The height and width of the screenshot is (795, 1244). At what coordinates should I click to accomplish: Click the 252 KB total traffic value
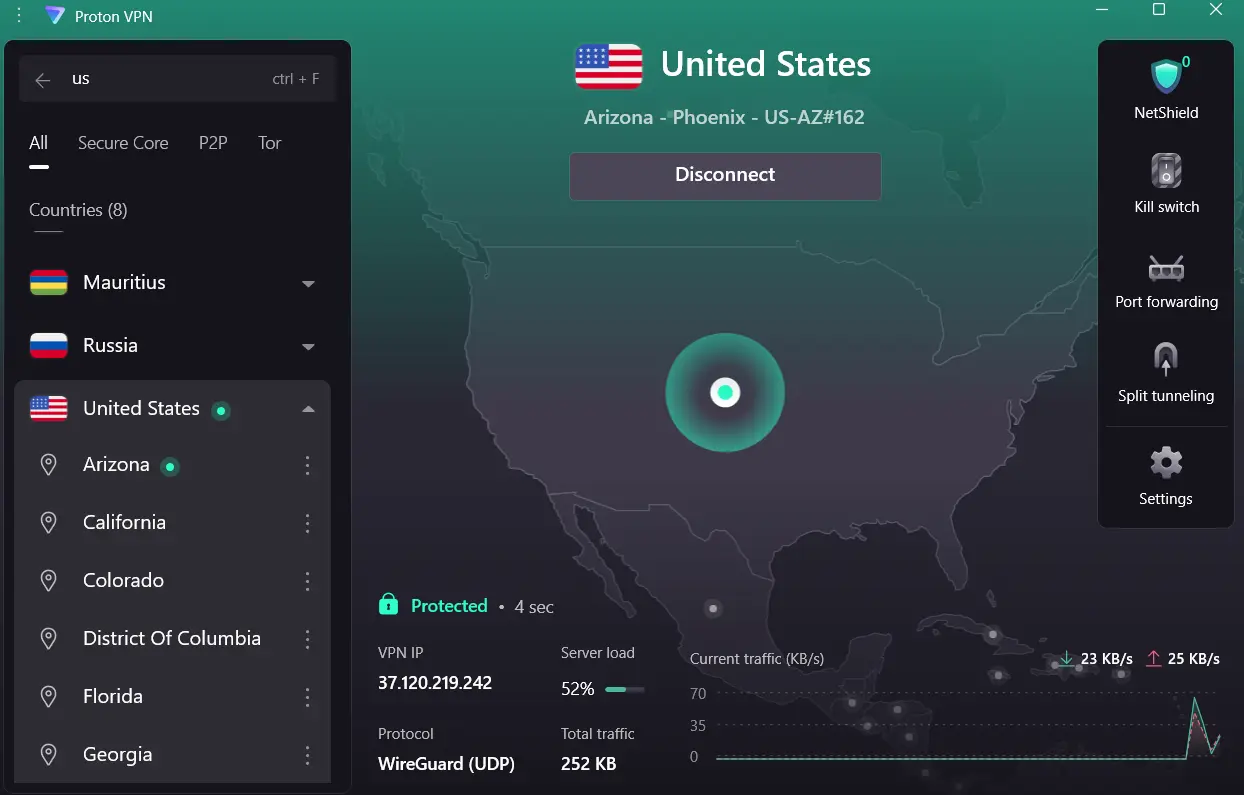[589, 764]
